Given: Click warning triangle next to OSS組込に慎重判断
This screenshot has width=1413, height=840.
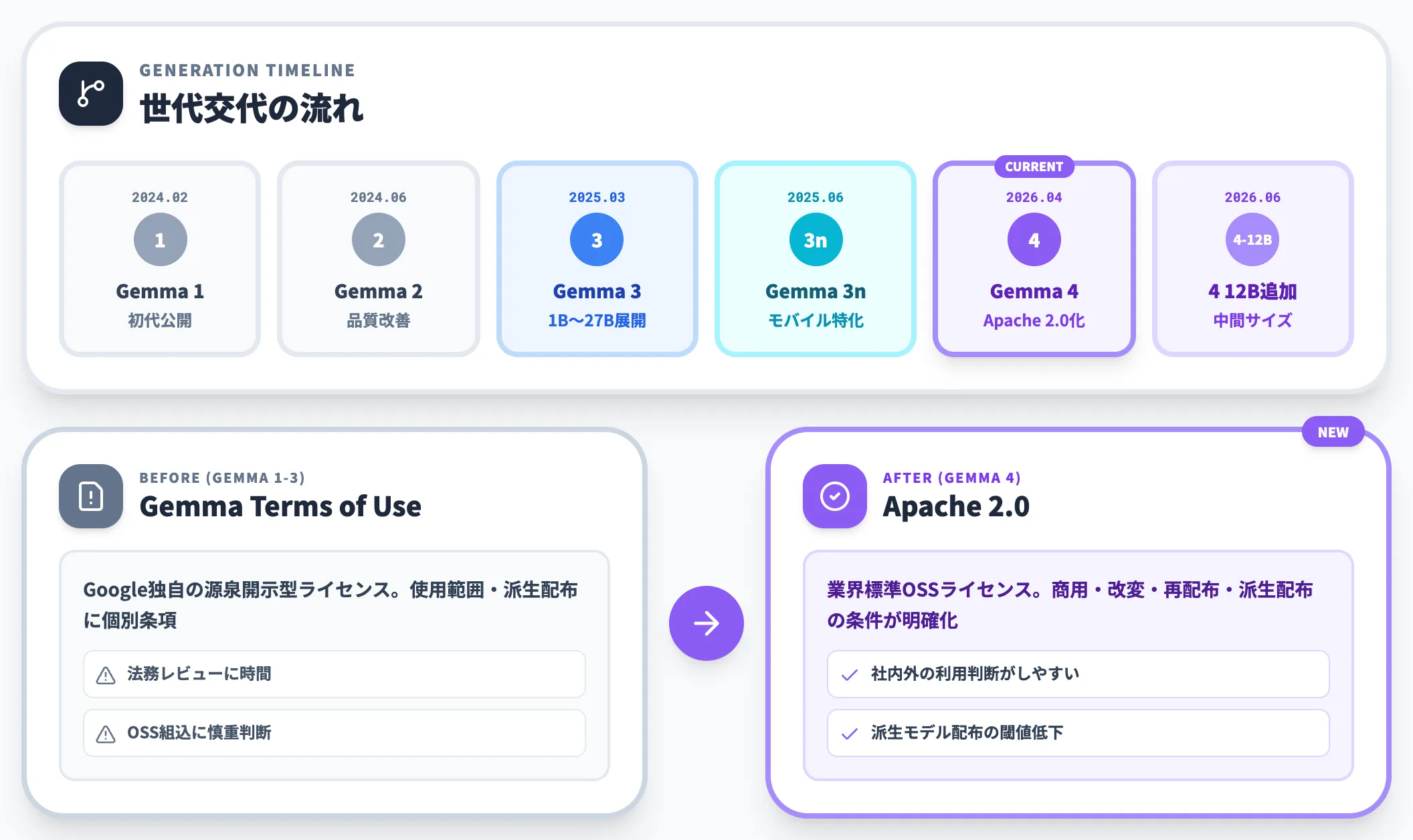Looking at the screenshot, I should click(x=106, y=734).
